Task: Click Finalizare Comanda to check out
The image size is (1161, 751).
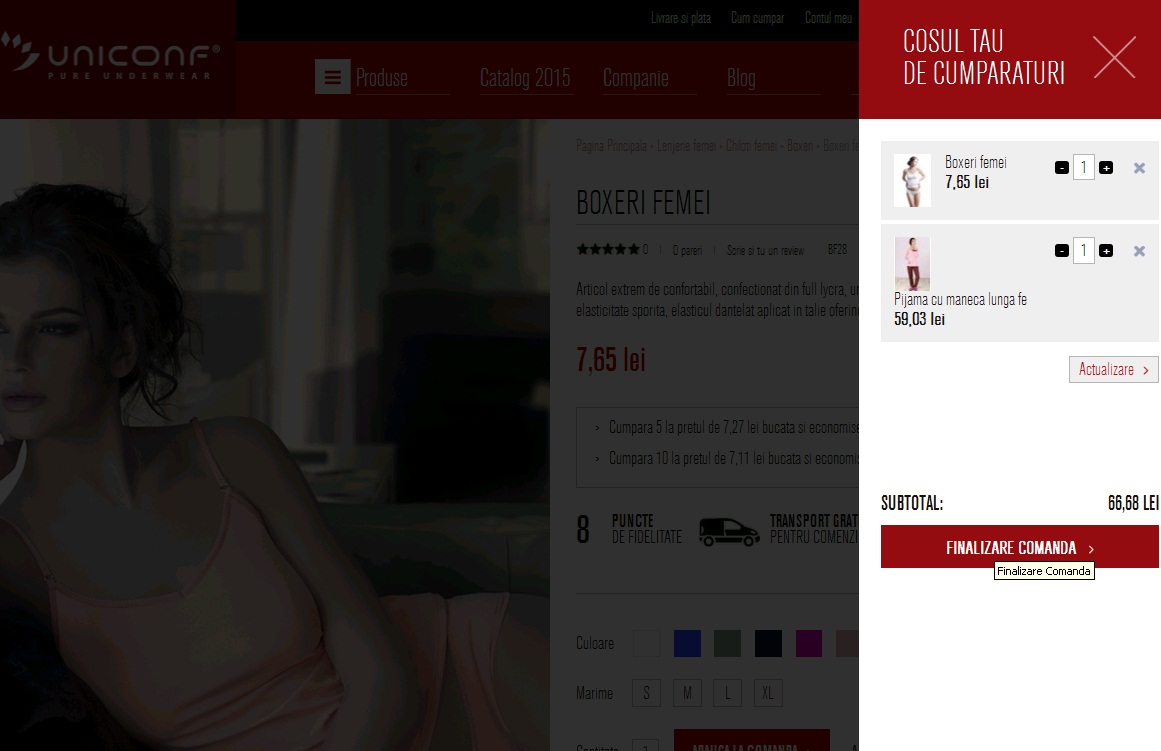Action: (x=1019, y=548)
